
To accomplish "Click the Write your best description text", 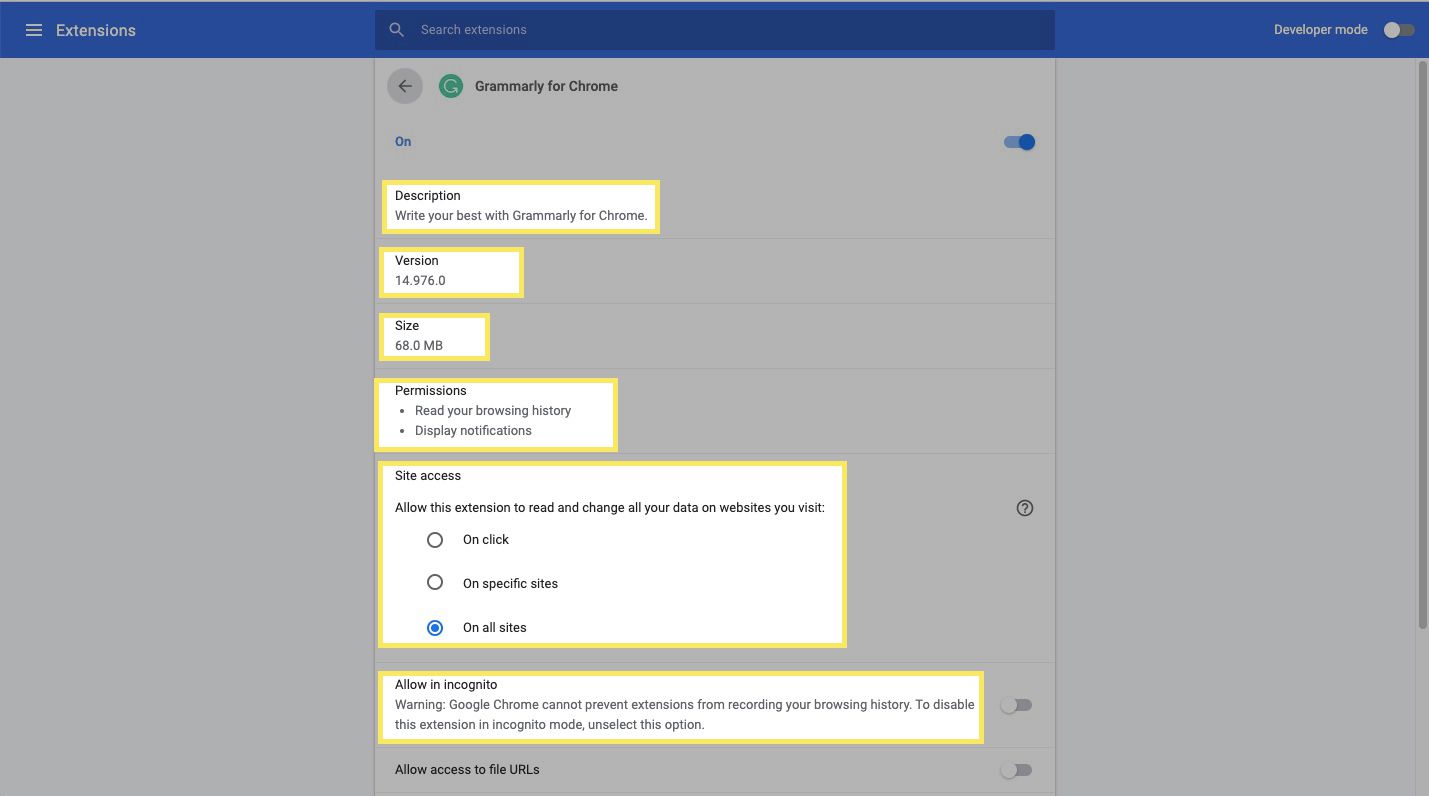I will pyautogui.click(x=521, y=215).
